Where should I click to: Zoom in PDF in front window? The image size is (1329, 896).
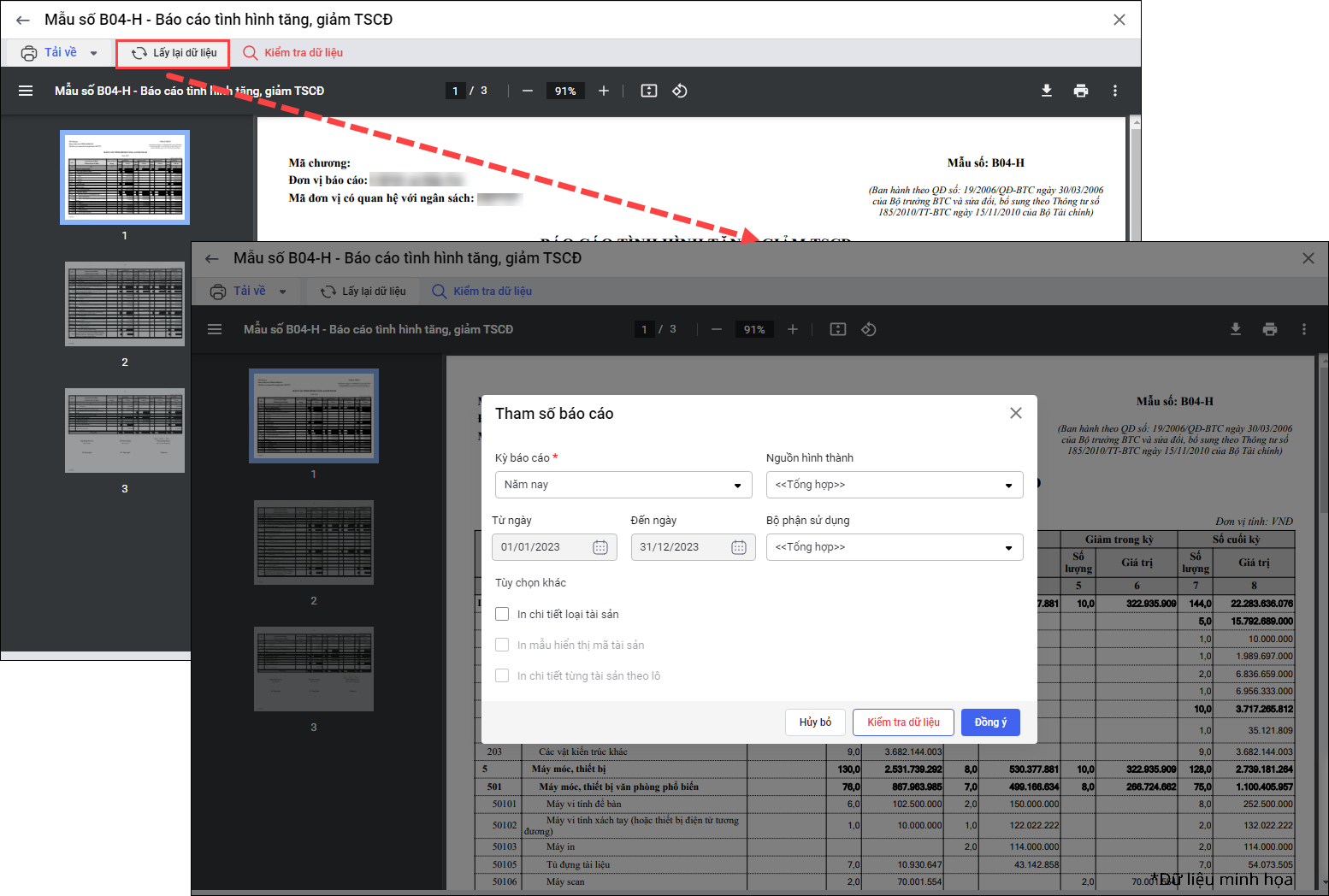point(793,329)
